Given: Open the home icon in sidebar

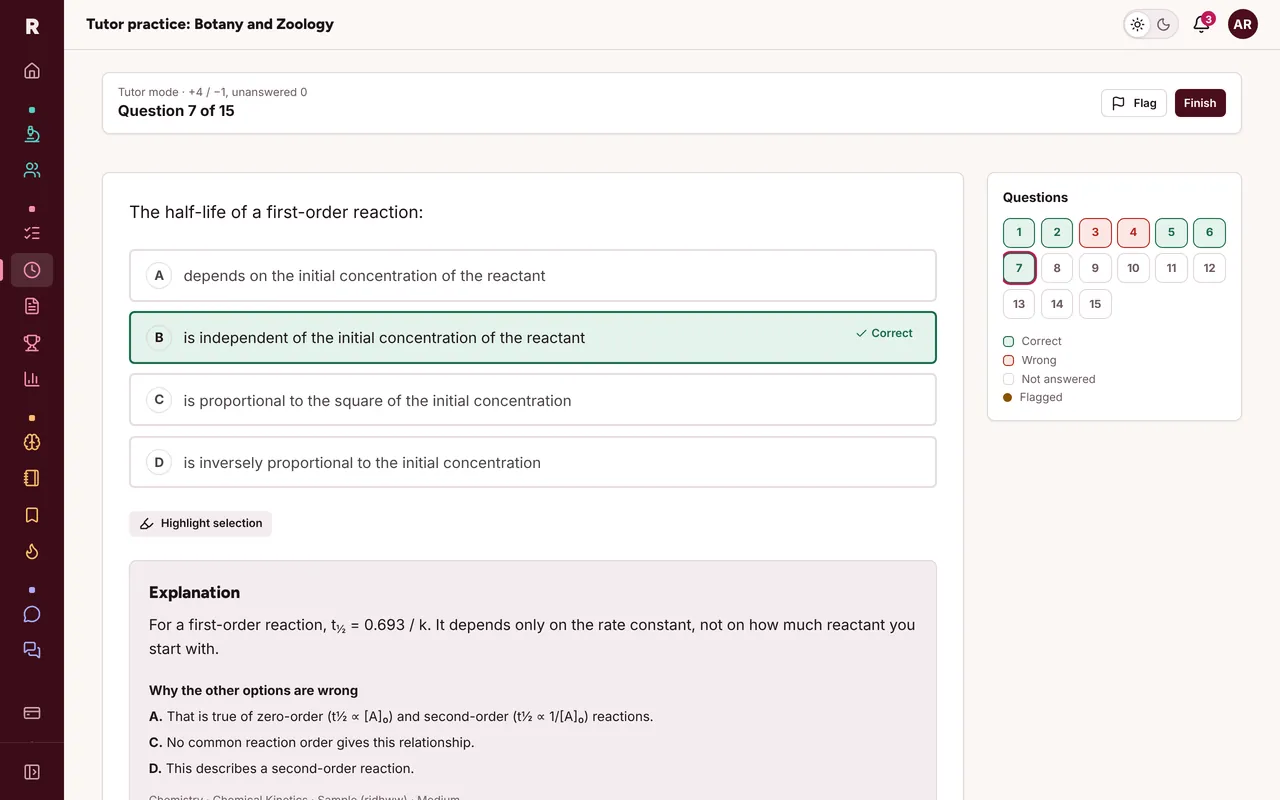Looking at the screenshot, I should click(x=32, y=71).
